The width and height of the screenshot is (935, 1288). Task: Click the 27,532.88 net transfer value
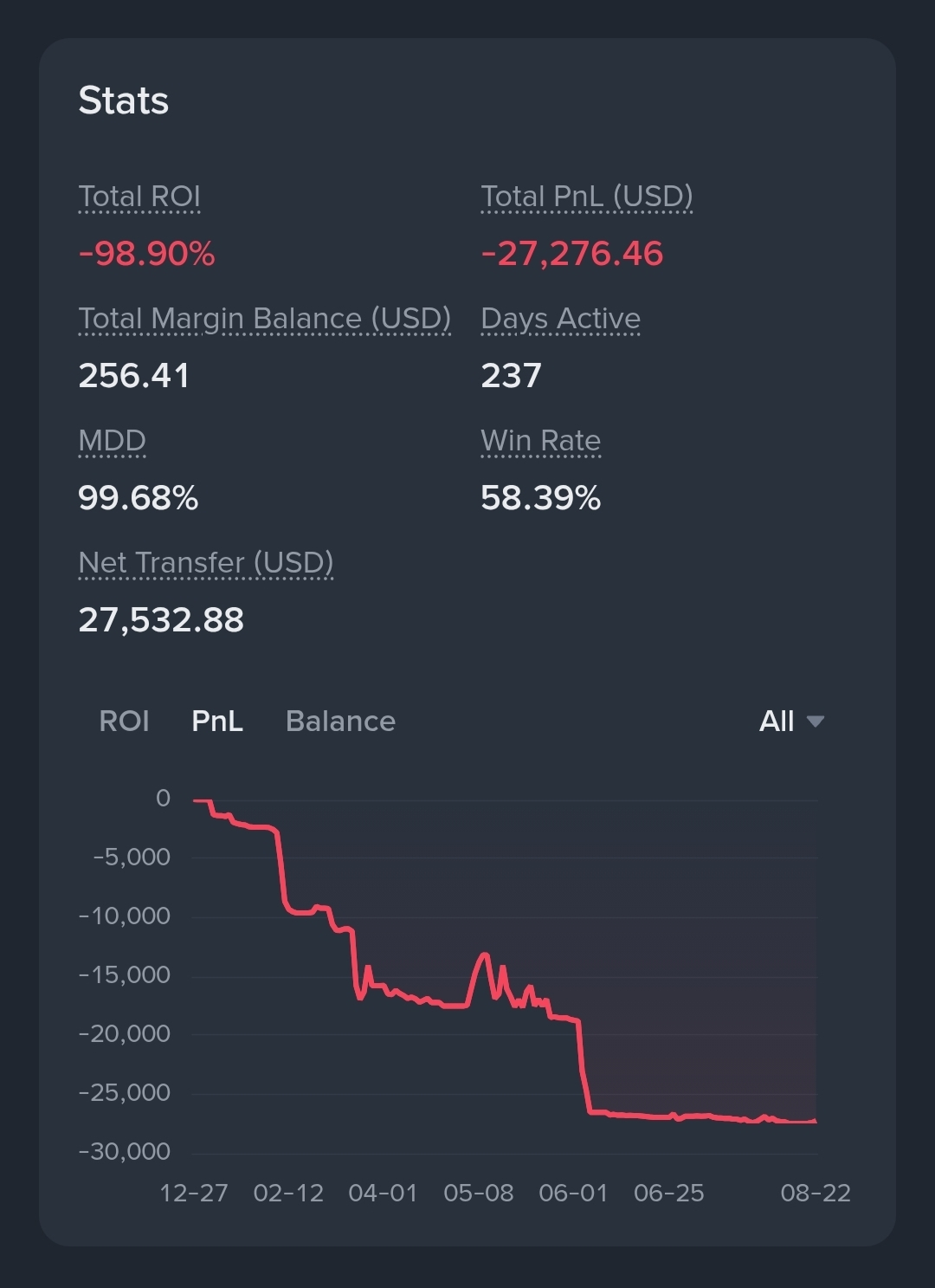pos(162,620)
